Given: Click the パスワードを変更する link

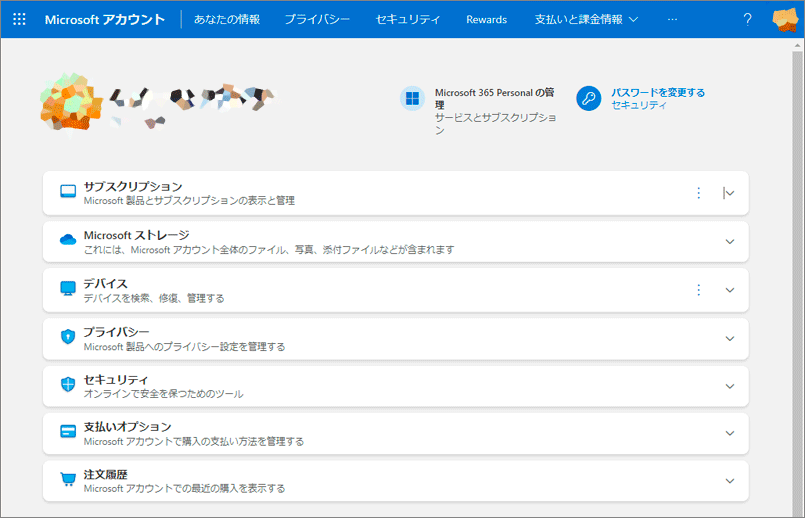Looking at the screenshot, I should pyautogui.click(x=658, y=92).
